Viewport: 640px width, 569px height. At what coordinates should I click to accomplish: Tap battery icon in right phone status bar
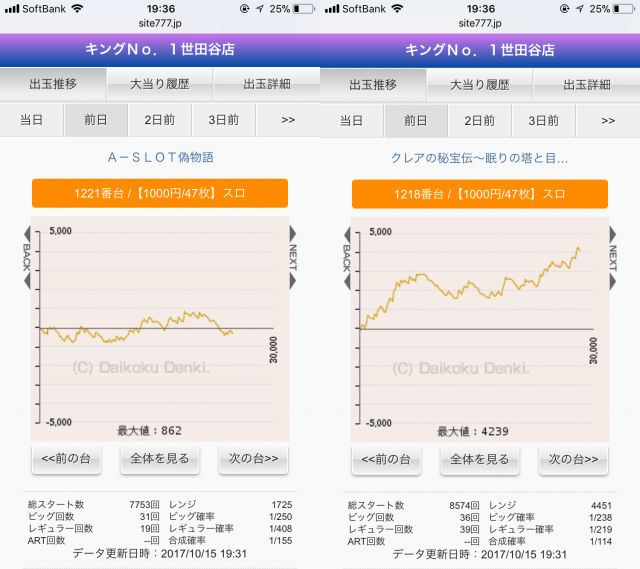622,8
